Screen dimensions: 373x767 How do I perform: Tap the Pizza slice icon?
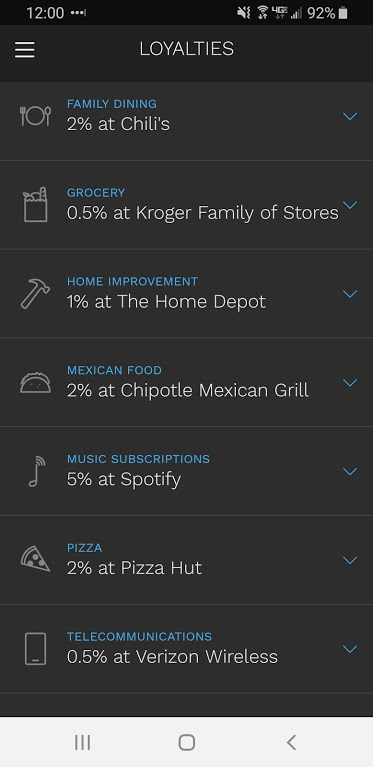coord(35,560)
